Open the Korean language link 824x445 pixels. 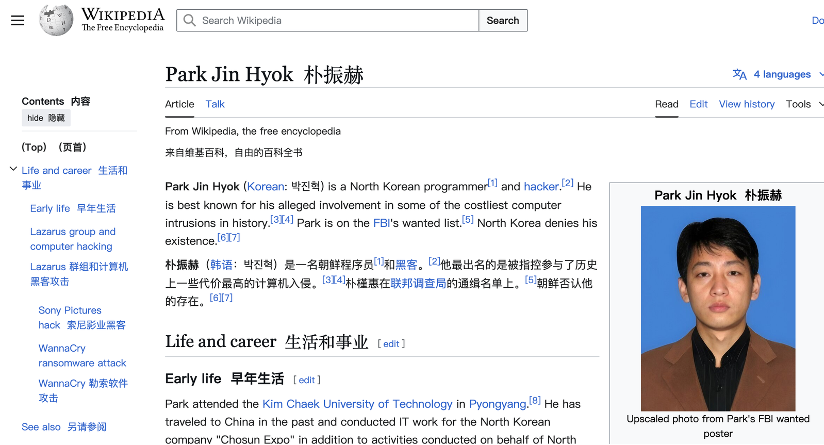click(265, 187)
